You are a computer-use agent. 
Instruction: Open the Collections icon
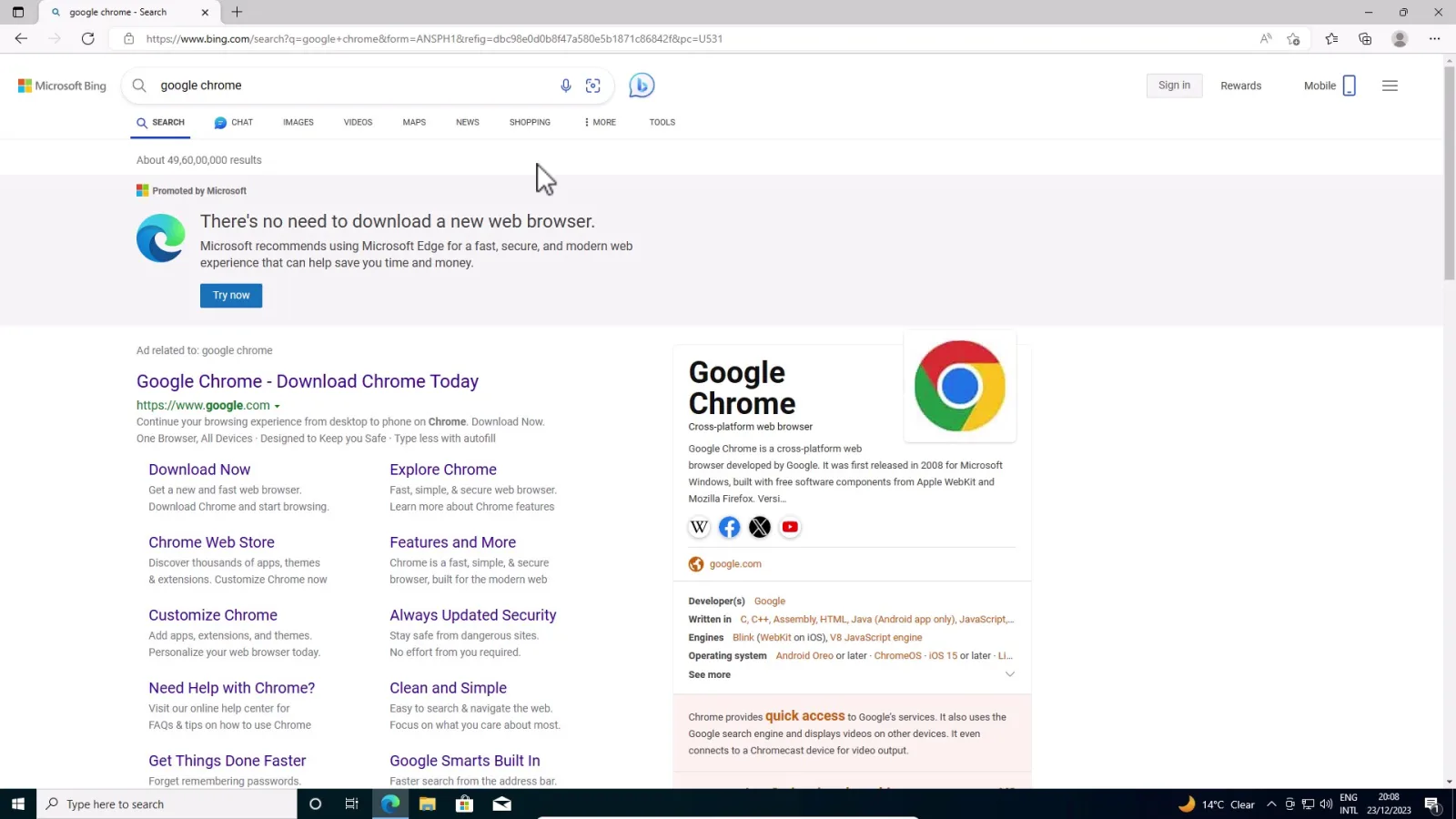point(1365,38)
